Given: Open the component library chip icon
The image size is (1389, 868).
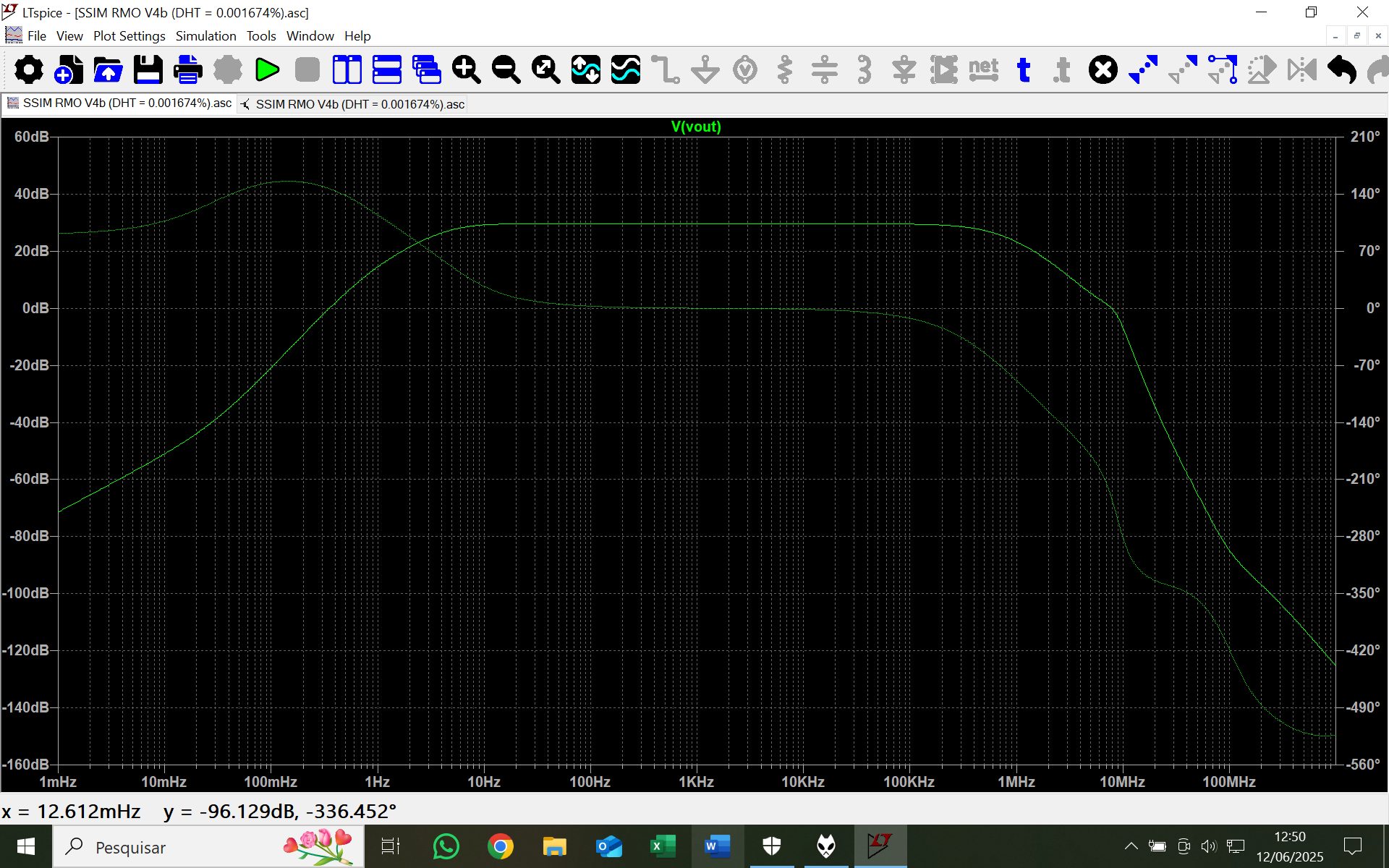Looking at the screenshot, I should click(944, 70).
